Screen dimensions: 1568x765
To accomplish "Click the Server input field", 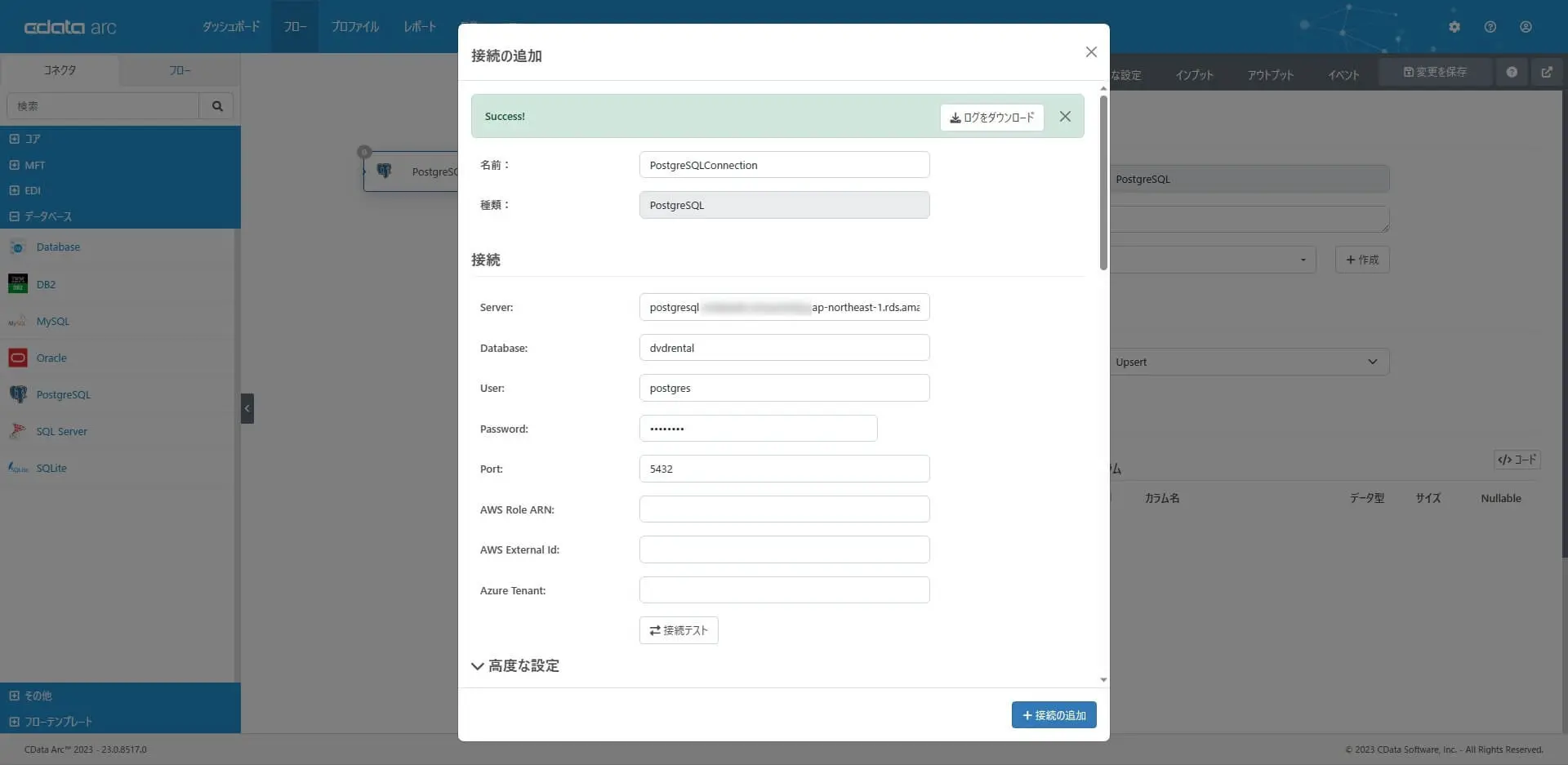I will [785, 307].
